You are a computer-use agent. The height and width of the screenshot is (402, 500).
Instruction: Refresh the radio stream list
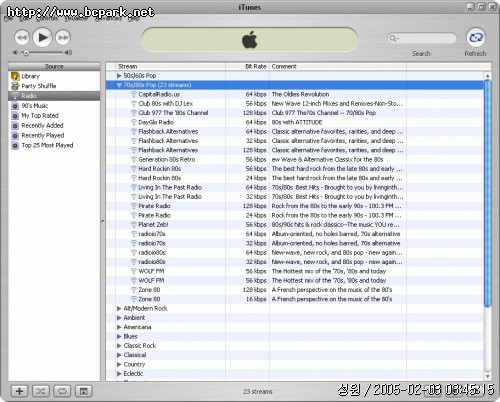[x=475, y=38]
